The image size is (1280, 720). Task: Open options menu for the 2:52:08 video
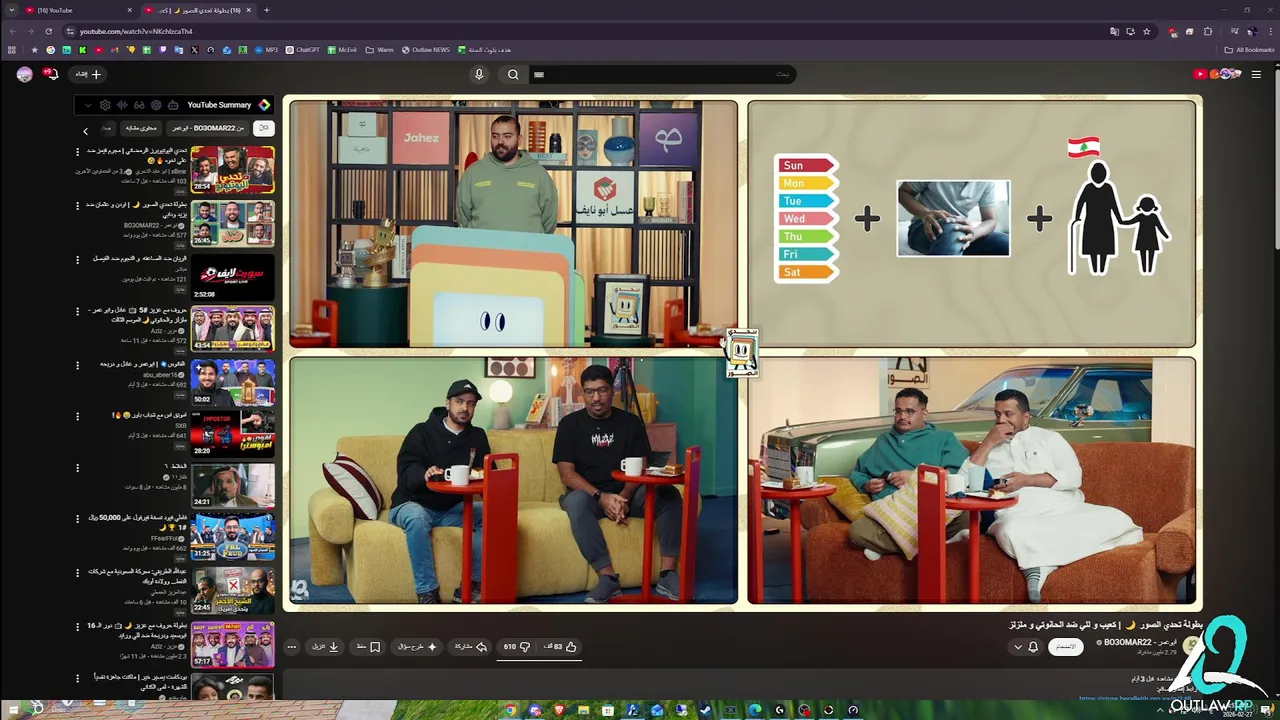coord(78,259)
